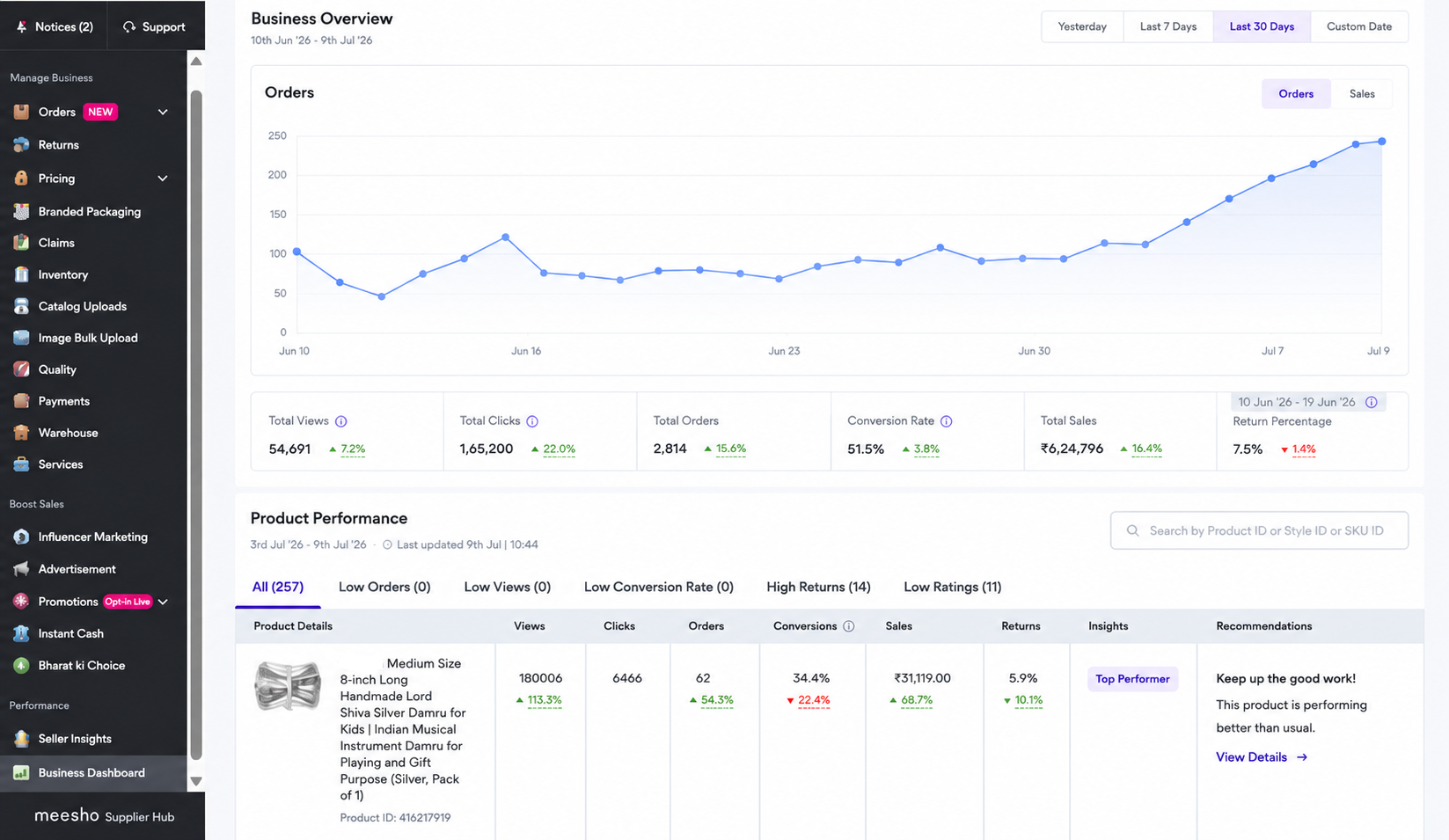Viewport: 1449px width, 840px height.
Task: Select Last 7 Days range
Action: coord(1168,26)
